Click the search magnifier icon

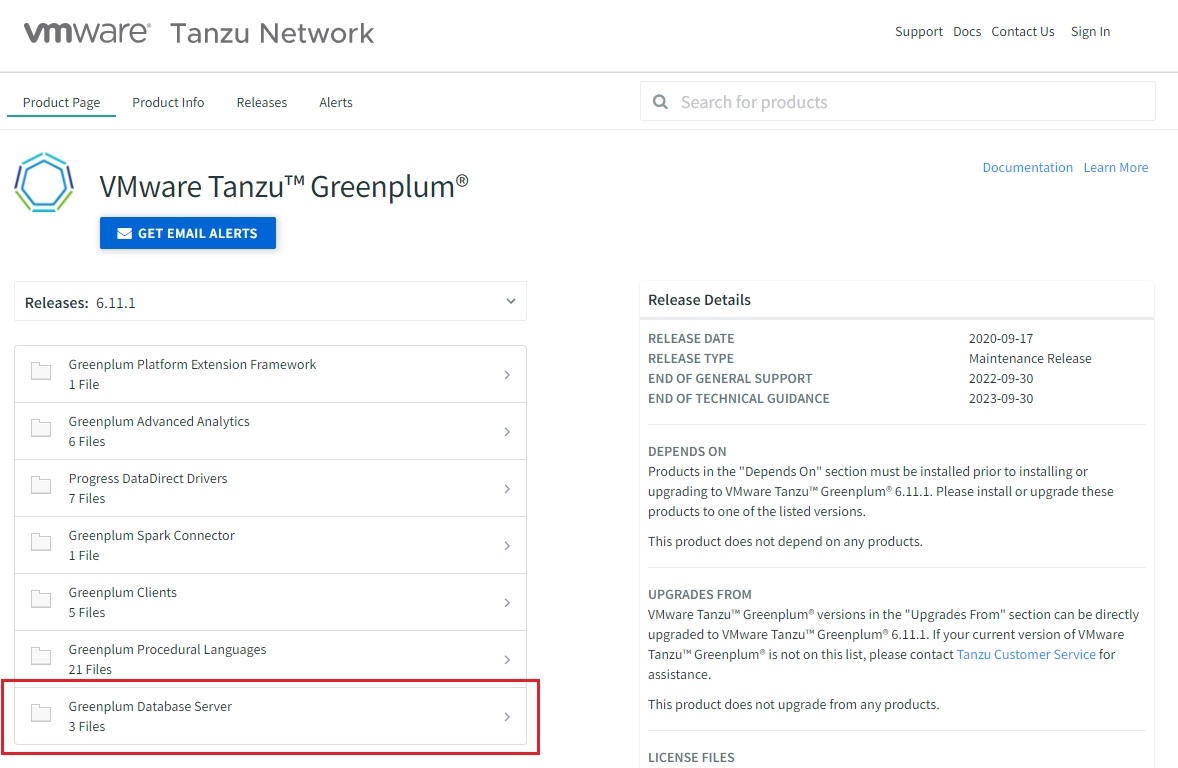(x=660, y=101)
